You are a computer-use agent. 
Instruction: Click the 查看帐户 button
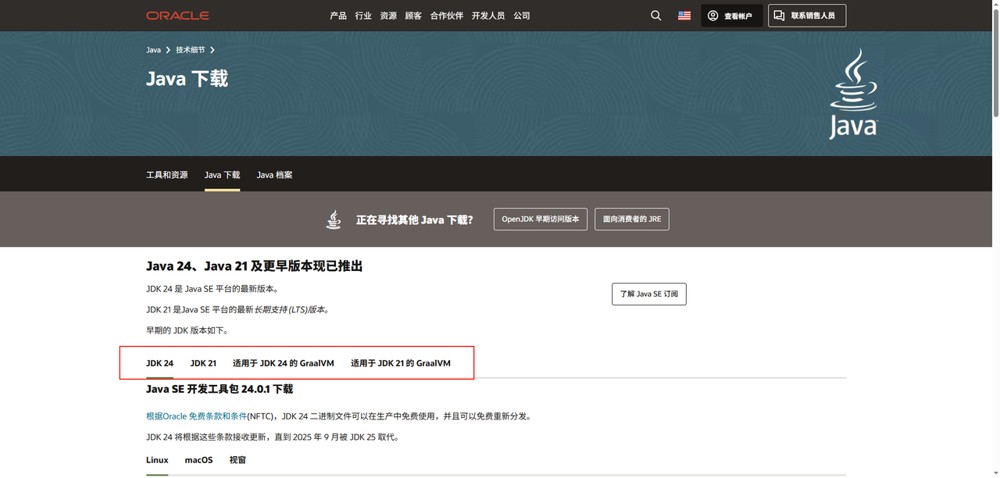click(x=732, y=15)
